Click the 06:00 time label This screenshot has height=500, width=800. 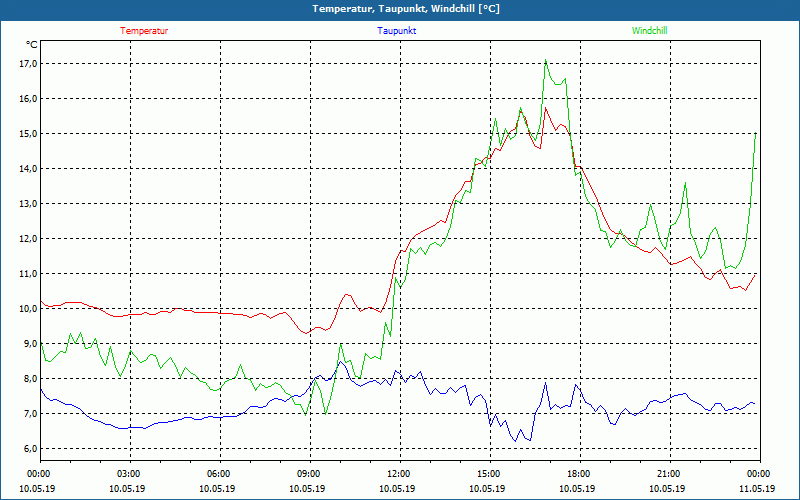[220, 474]
